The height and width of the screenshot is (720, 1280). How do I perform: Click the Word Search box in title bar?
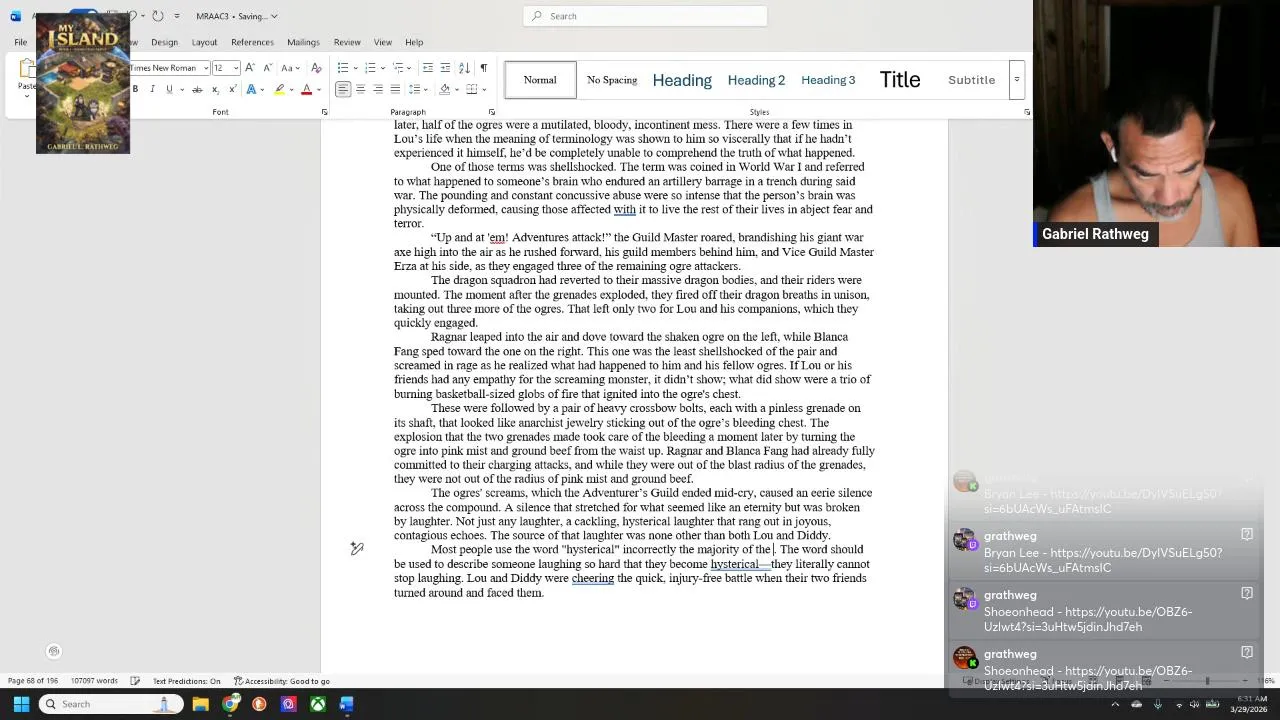[645, 16]
